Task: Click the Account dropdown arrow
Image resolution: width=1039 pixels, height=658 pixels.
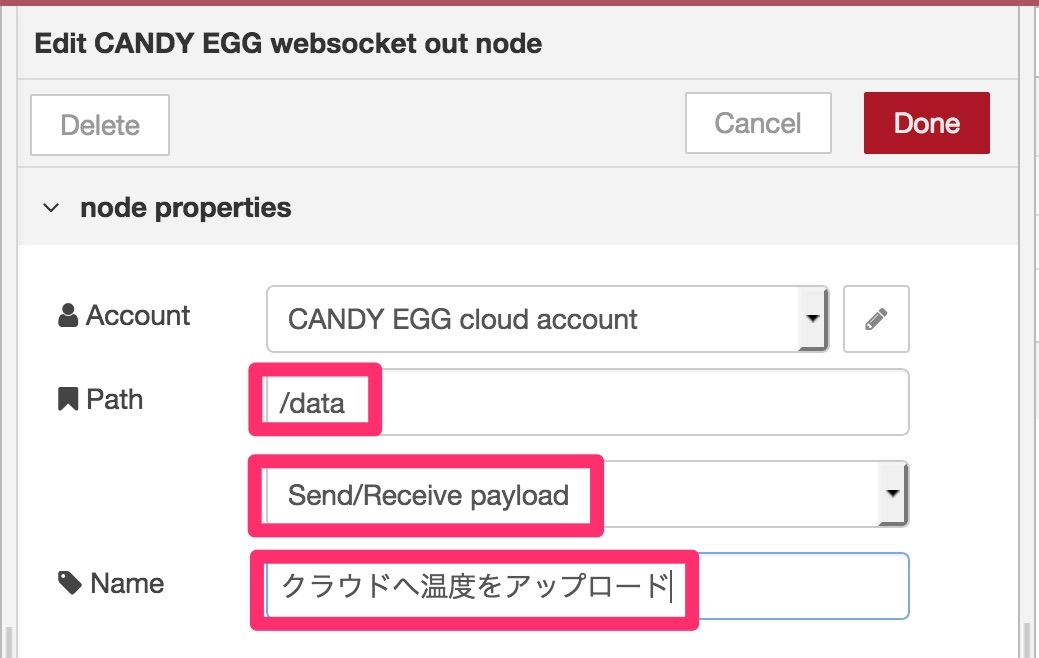Action: click(x=813, y=319)
